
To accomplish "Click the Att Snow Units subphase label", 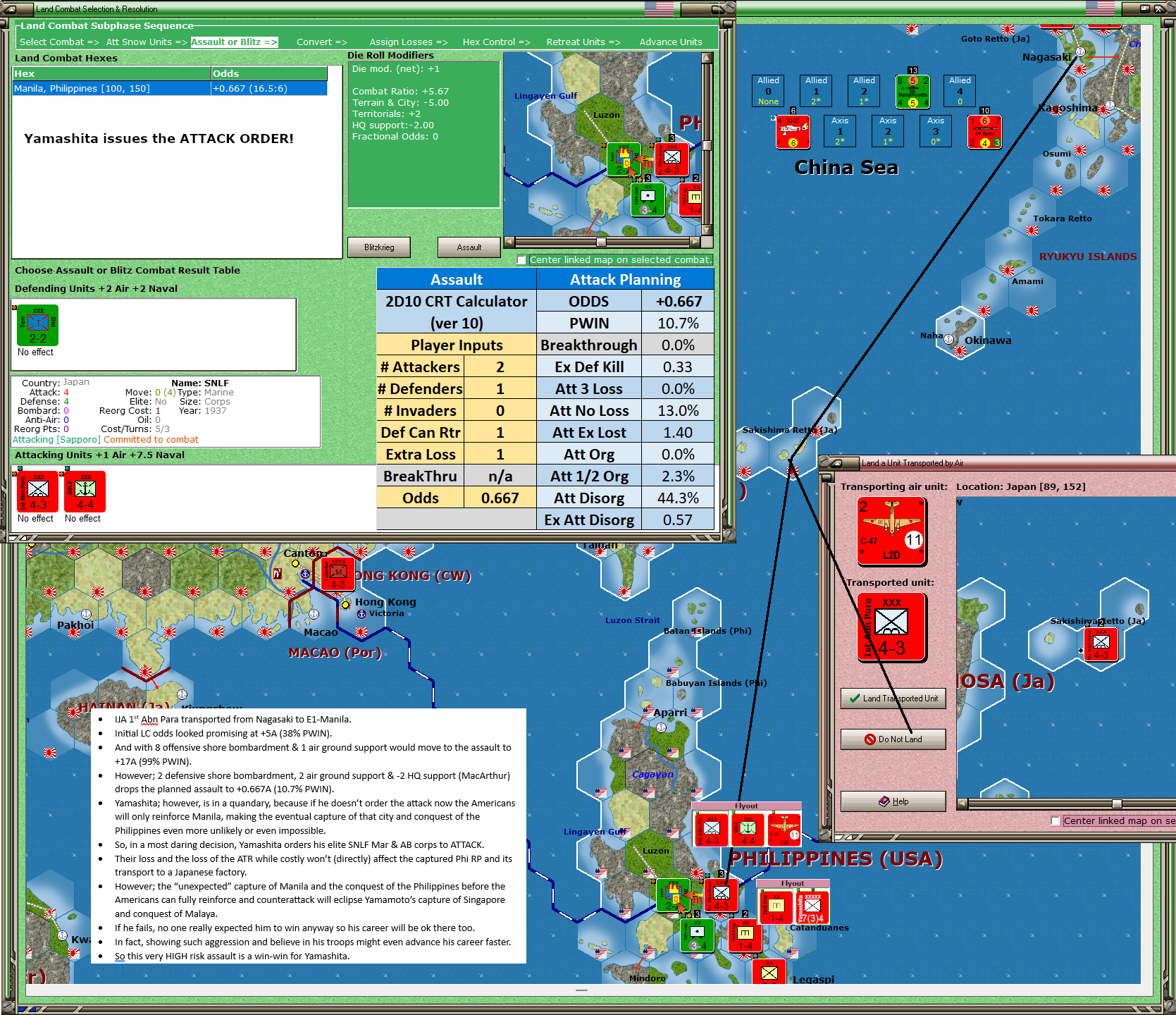I will (x=147, y=42).
